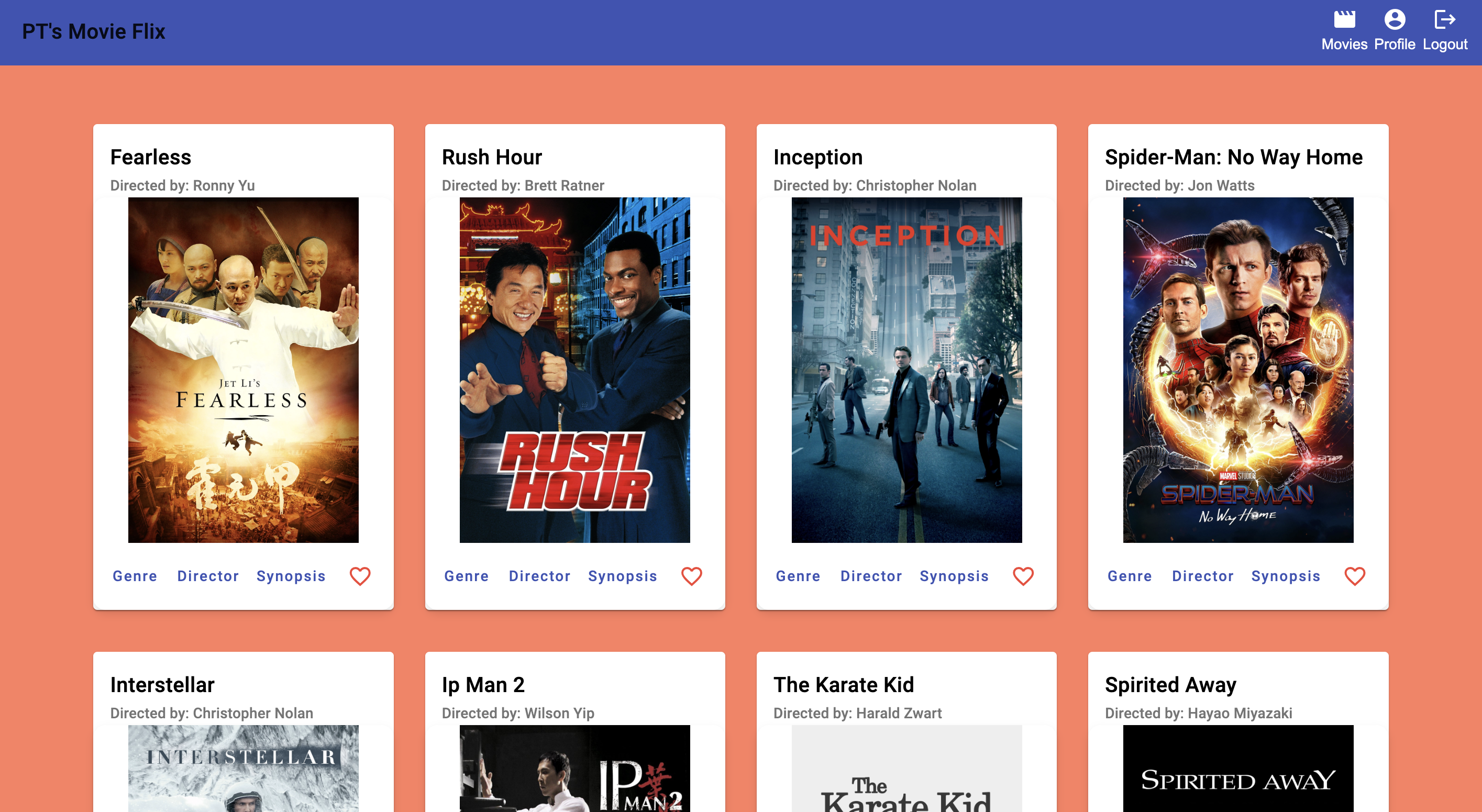Click "Directed by: Brett Ratner" text
The image size is (1482, 812).
click(523, 185)
